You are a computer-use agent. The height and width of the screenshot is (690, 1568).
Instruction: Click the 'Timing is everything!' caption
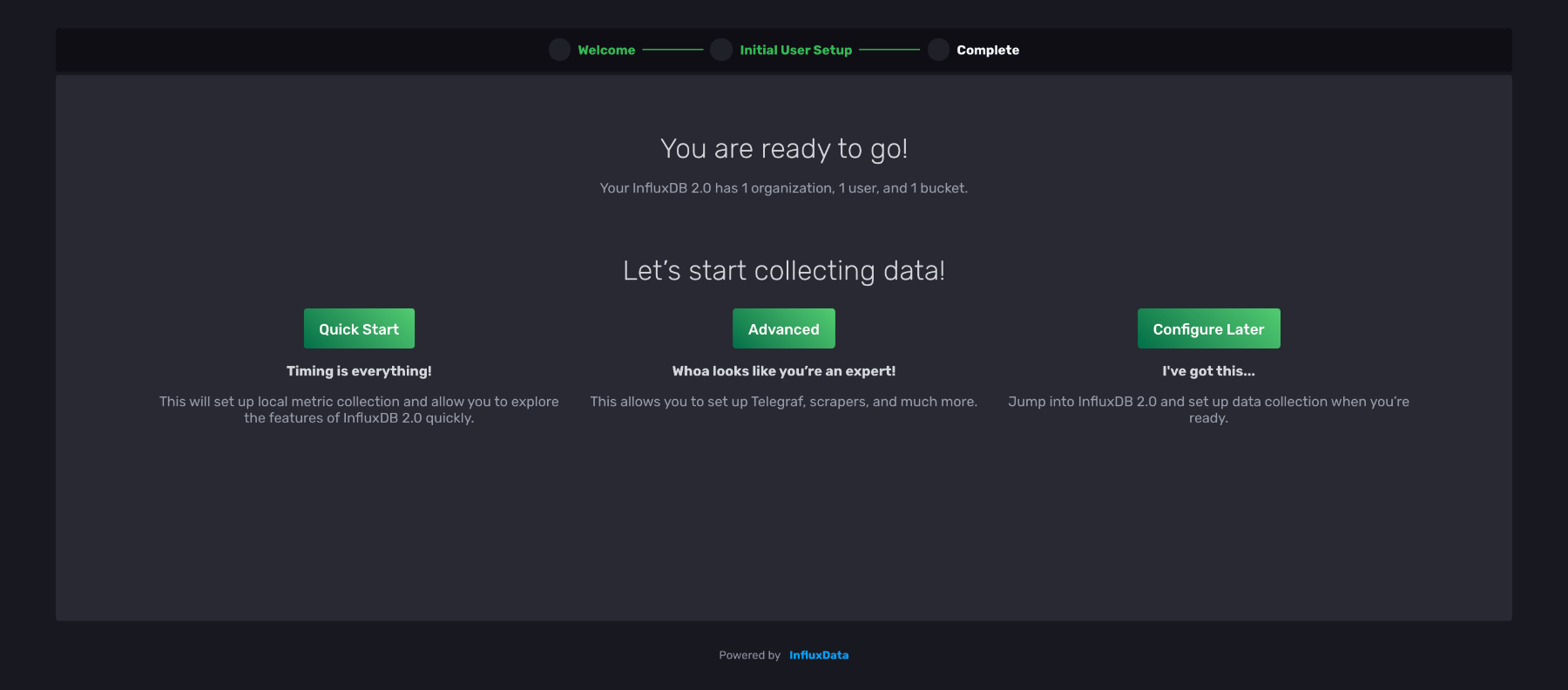pos(359,371)
